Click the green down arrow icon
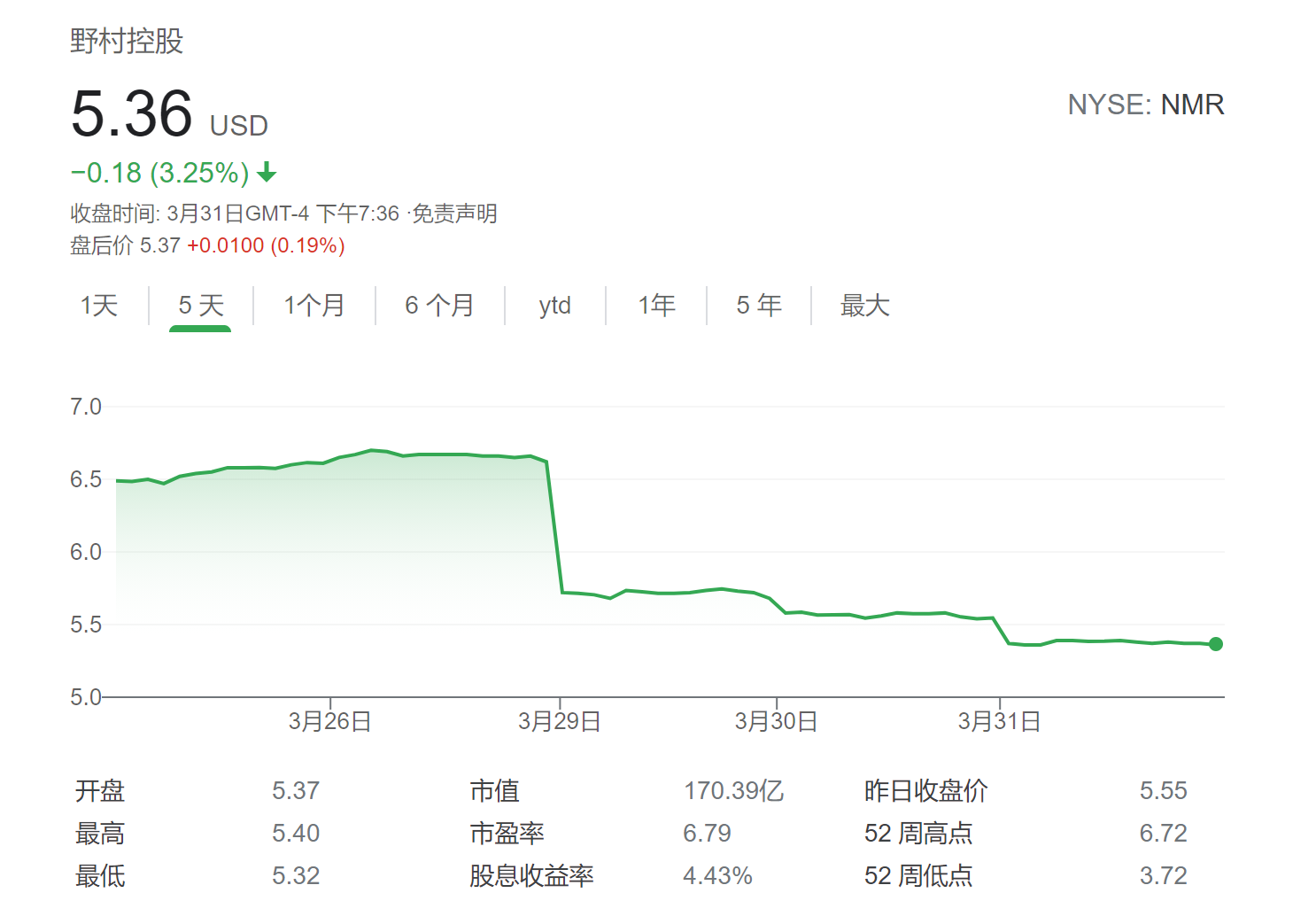Image resolution: width=1316 pixels, height=924 pixels. [x=267, y=173]
